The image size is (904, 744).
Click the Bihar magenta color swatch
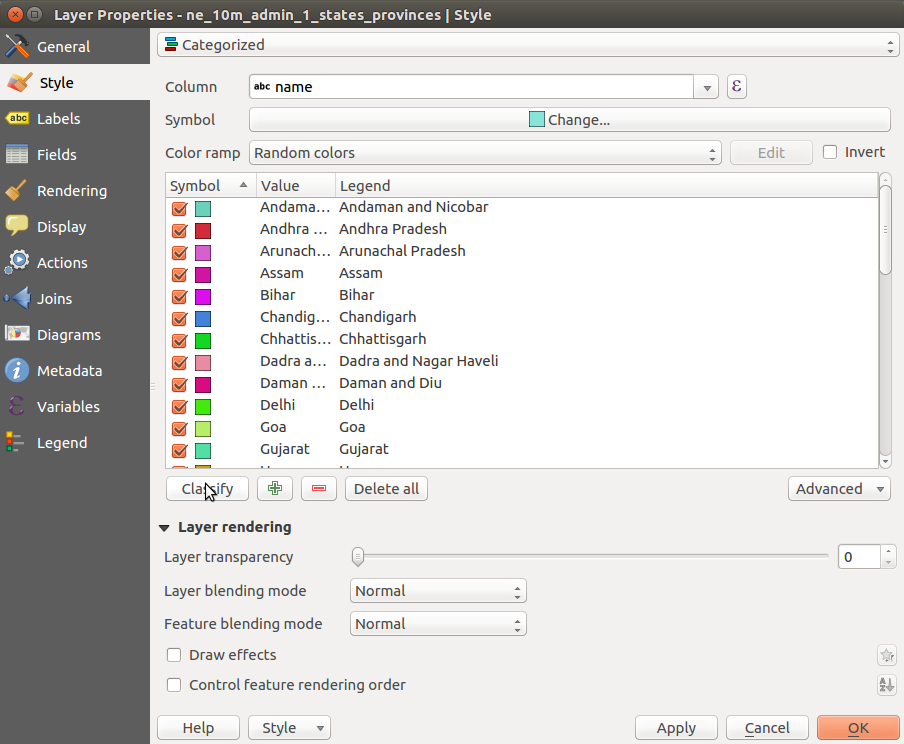(203, 296)
